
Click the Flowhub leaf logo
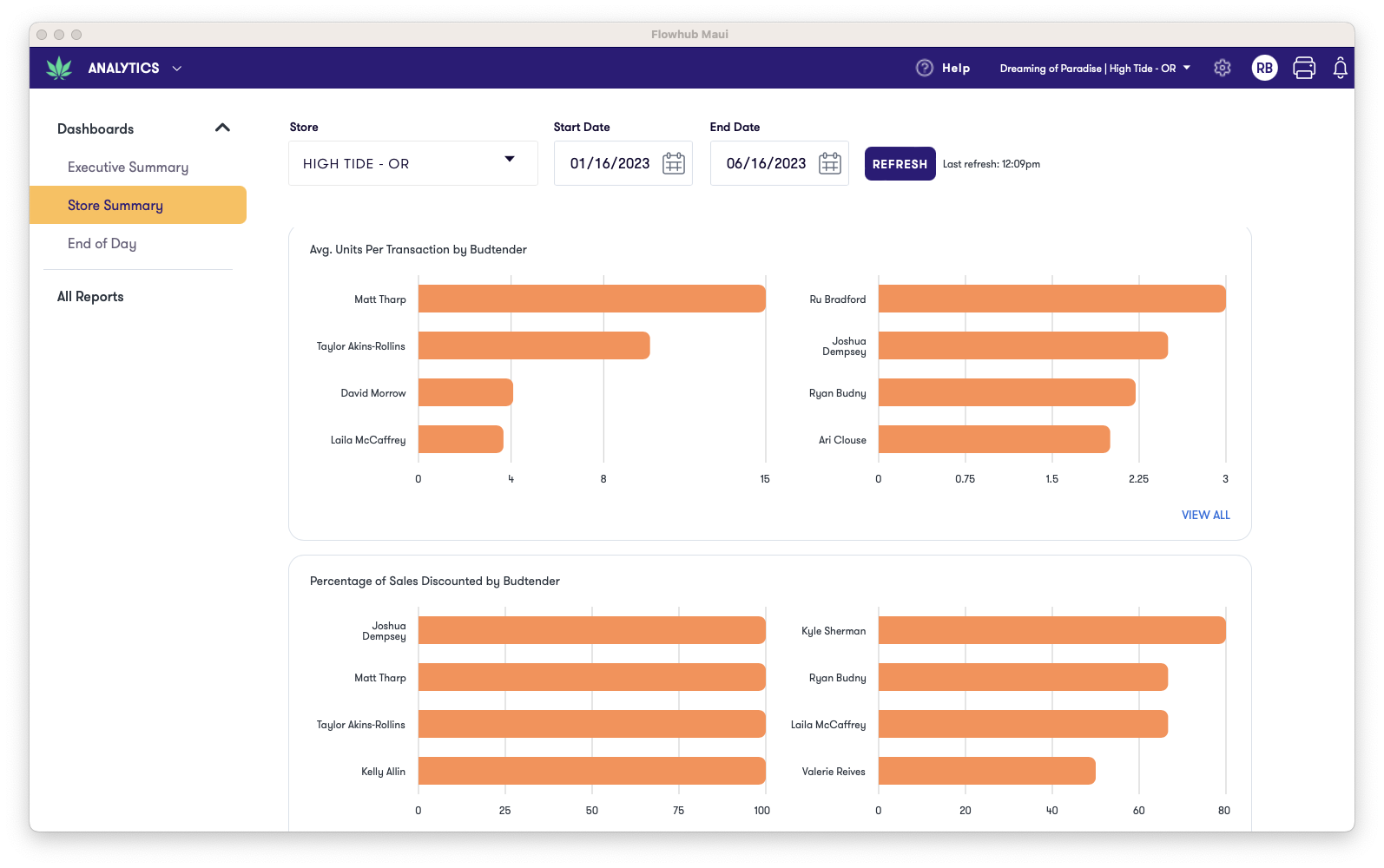click(x=59, y=68)
